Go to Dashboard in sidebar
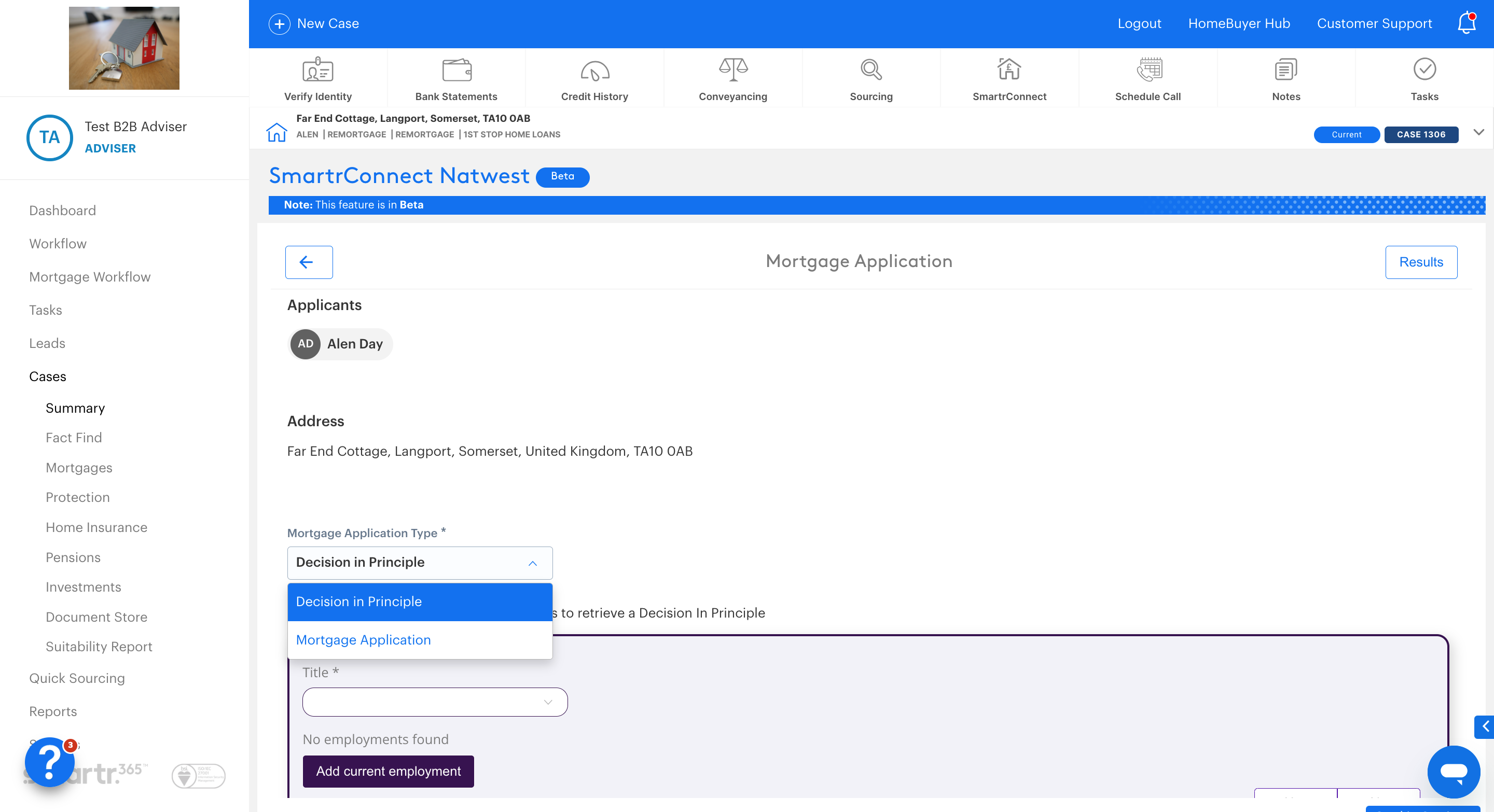 (63, 211)
